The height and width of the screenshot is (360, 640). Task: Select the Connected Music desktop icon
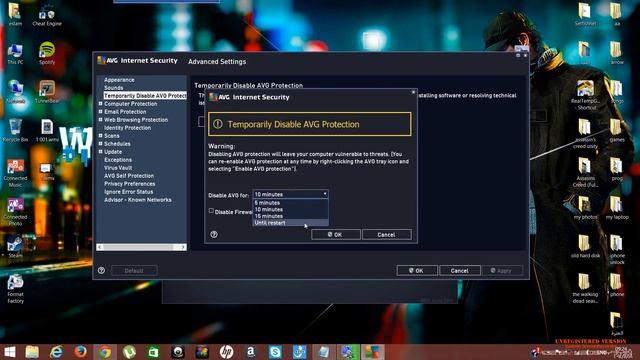(x=15, y=173)
